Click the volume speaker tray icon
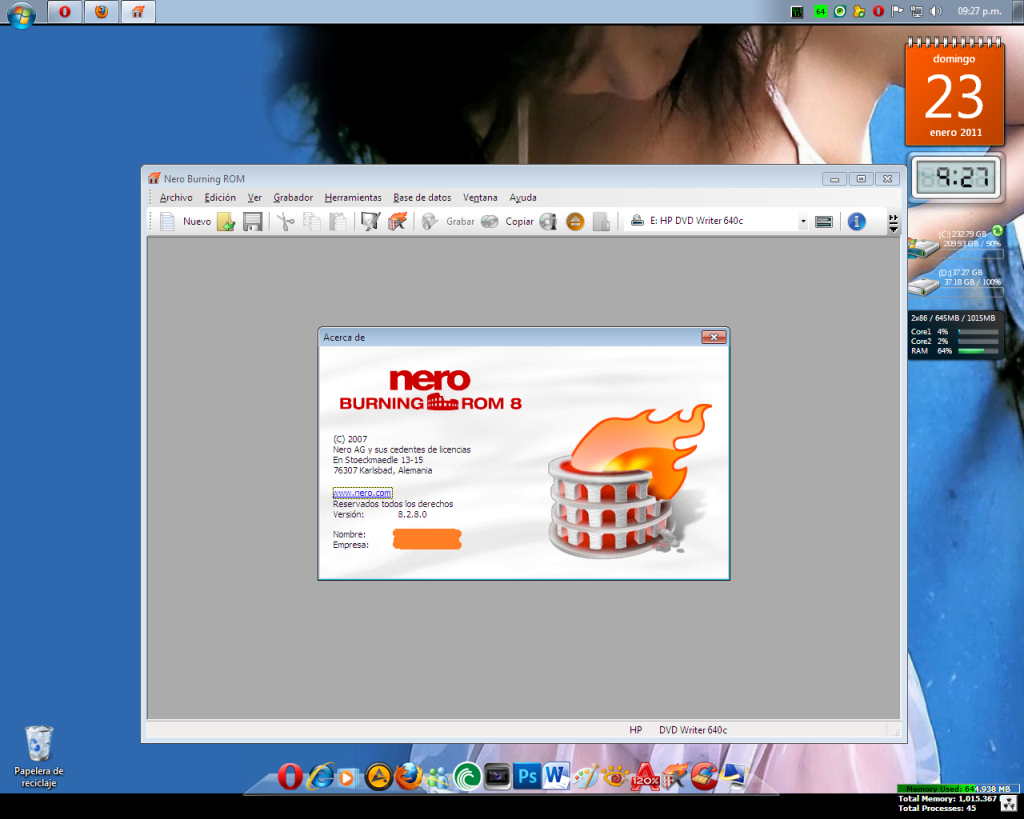 [936, 11]
